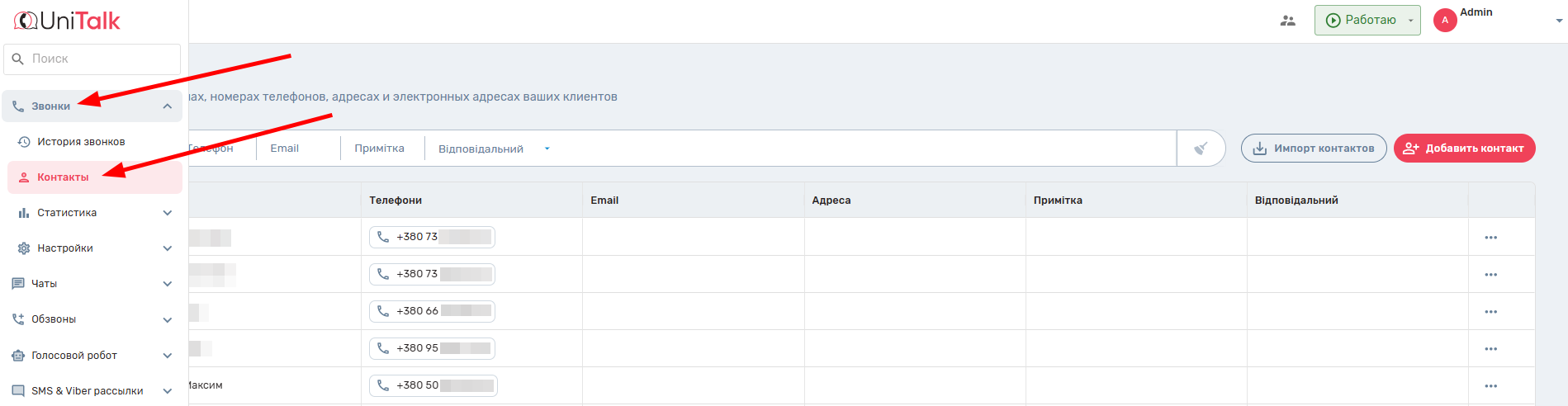Image resolution: width=1568 pixels, height=406 pixels.
Task: Open the users group icon in header
Action: [x=1287, y=21]
